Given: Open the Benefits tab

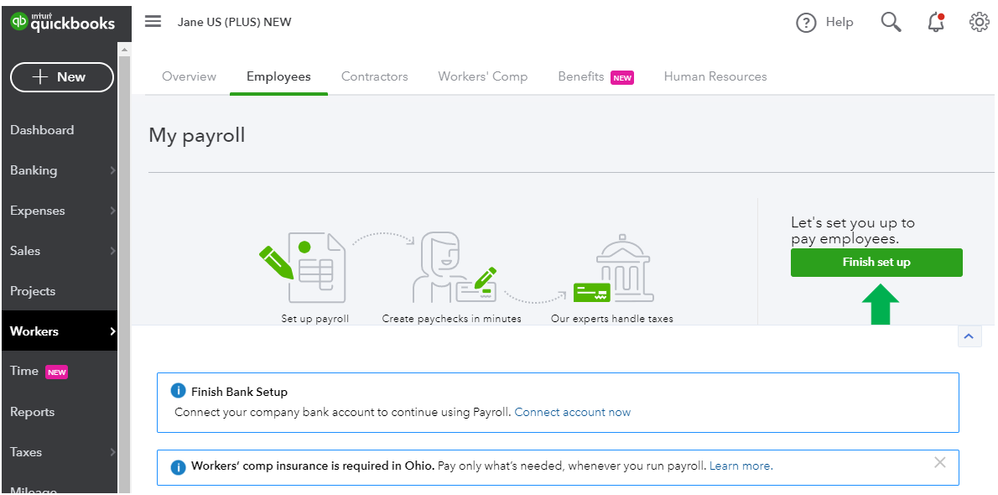Looking at the screenshot, I should click(x=581, y=76).
